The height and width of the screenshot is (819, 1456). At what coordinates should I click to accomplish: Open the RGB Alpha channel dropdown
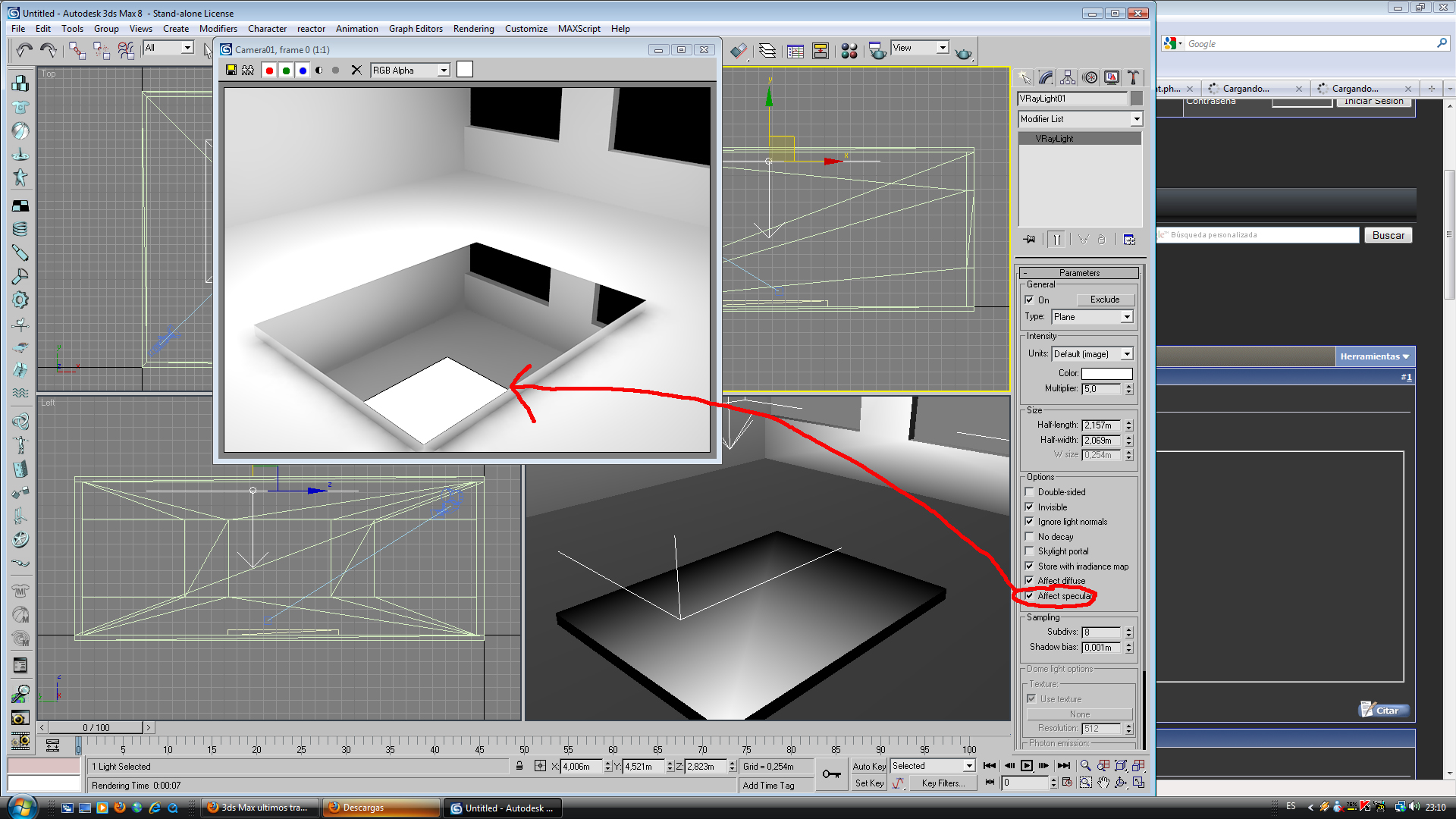[x=410, y=71]
